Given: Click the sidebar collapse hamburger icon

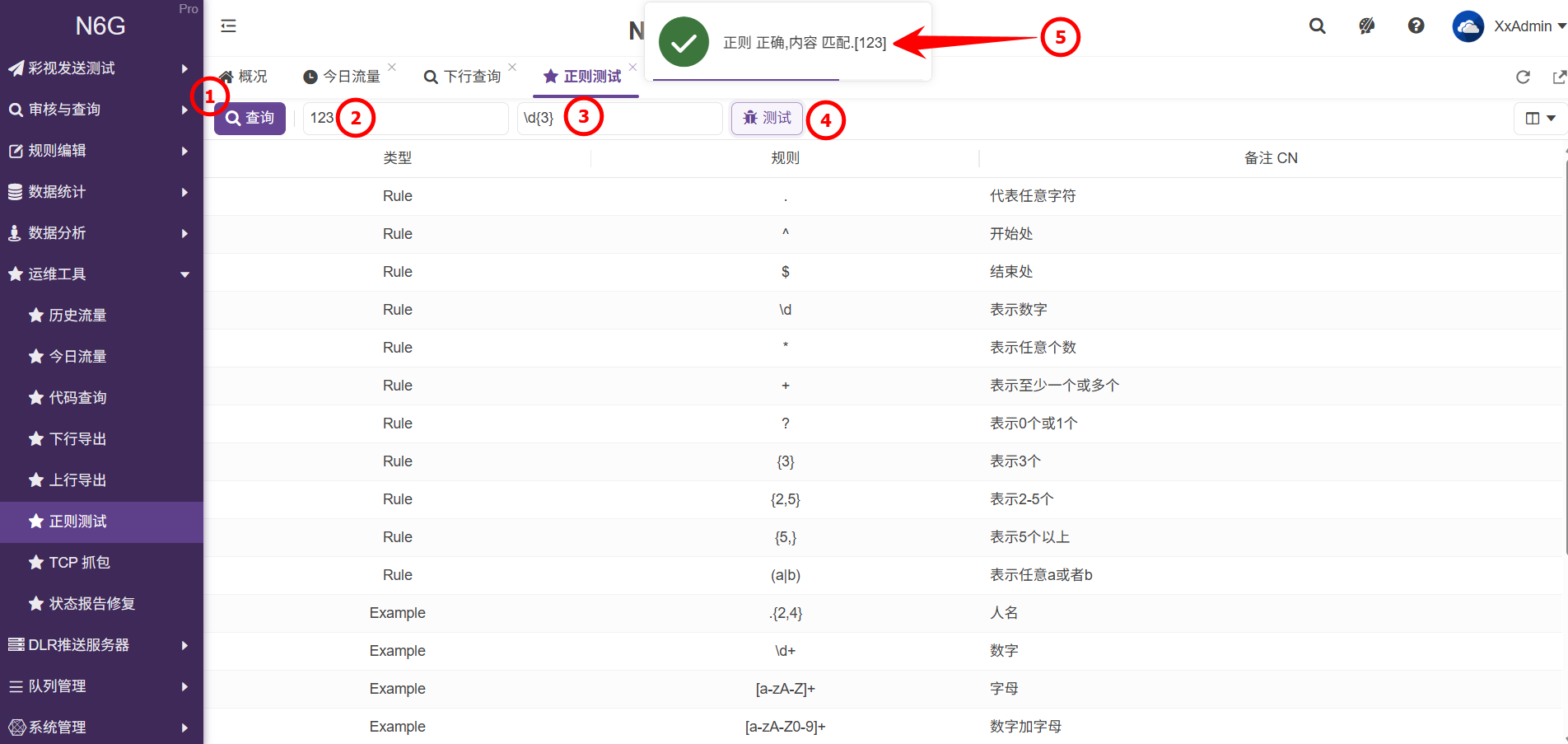Looking at the screenshot, I should click(228, 26).
